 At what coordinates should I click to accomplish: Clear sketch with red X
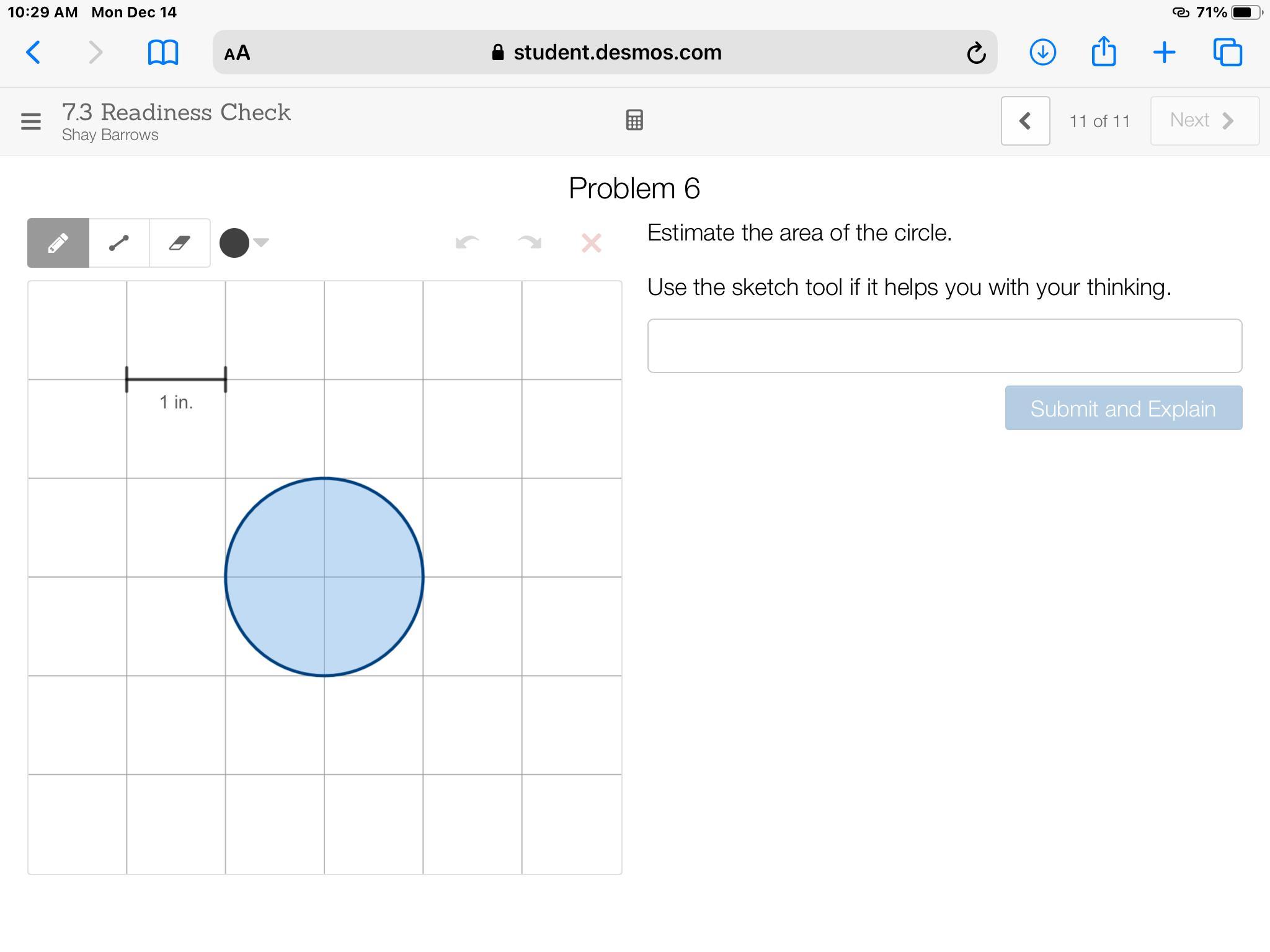click(x=592, y=243)
